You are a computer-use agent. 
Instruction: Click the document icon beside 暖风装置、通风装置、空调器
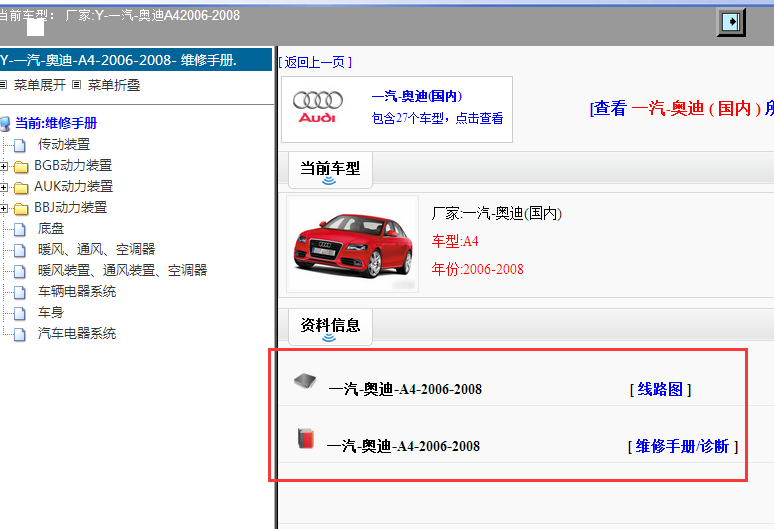click(x=20, y=271)
